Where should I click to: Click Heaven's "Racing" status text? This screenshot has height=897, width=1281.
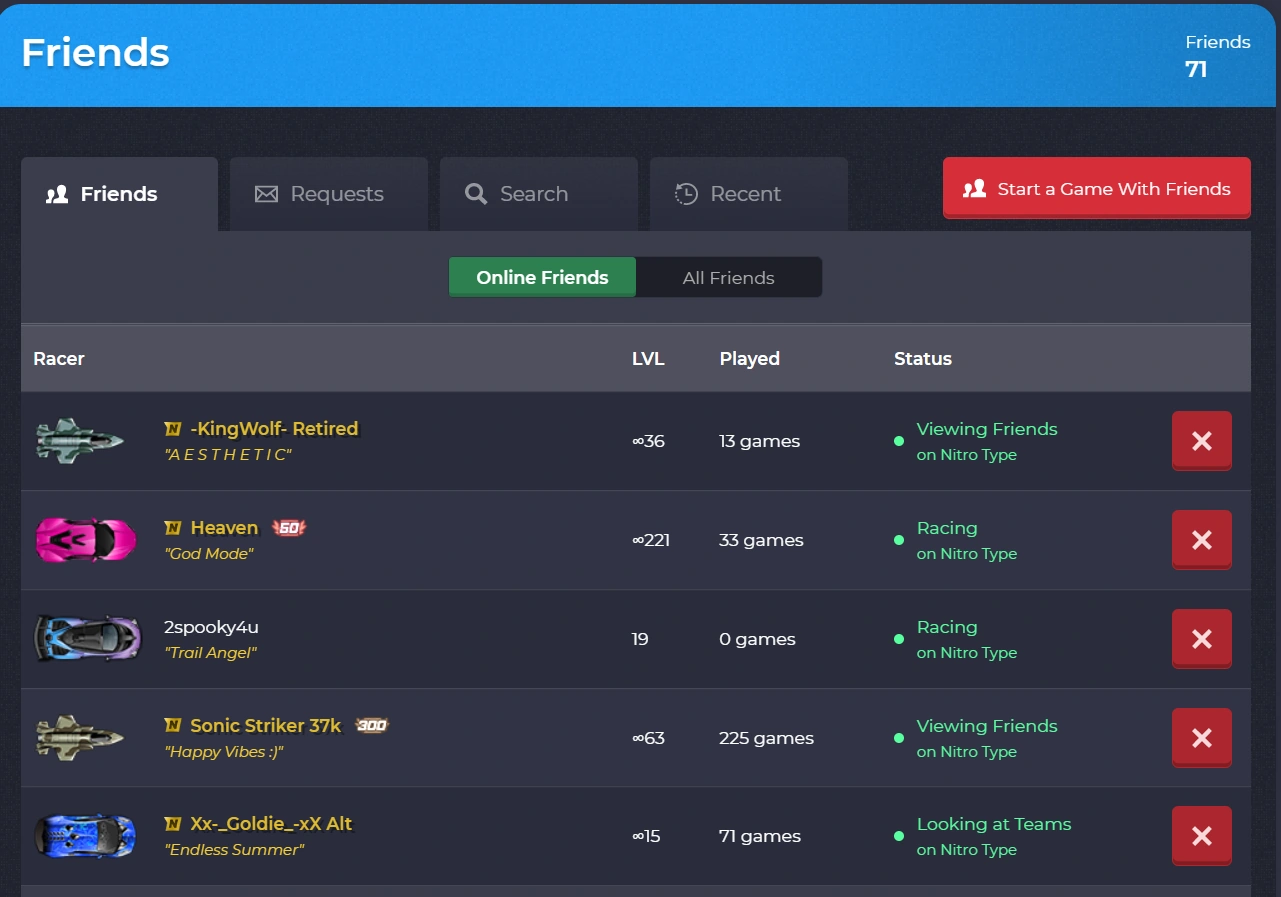pyautogui.click(x=947, y=528)
